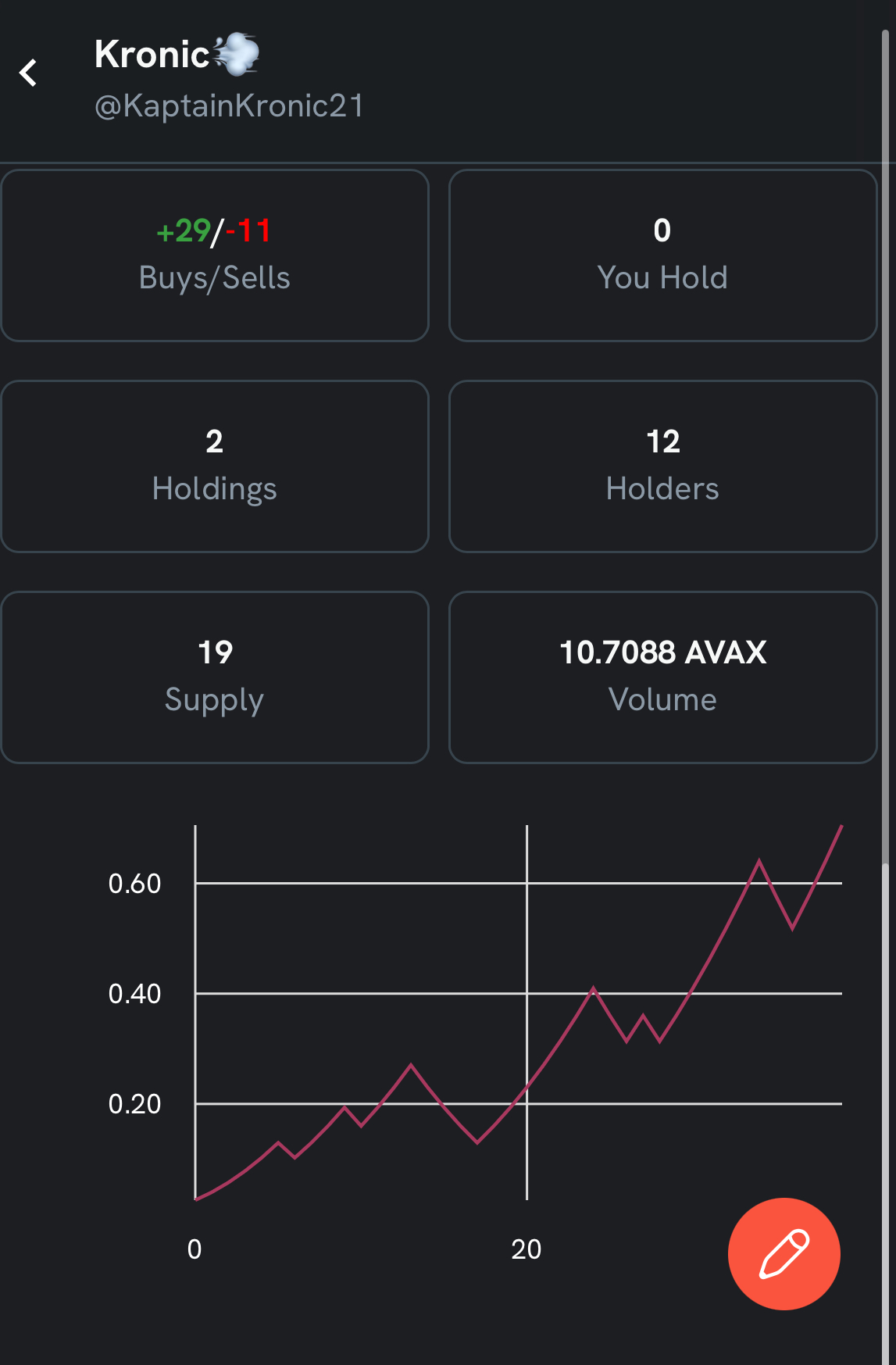The image size is (896, 1365).
Task: Open the You Hold card
Action: click(x=662, y=255)
